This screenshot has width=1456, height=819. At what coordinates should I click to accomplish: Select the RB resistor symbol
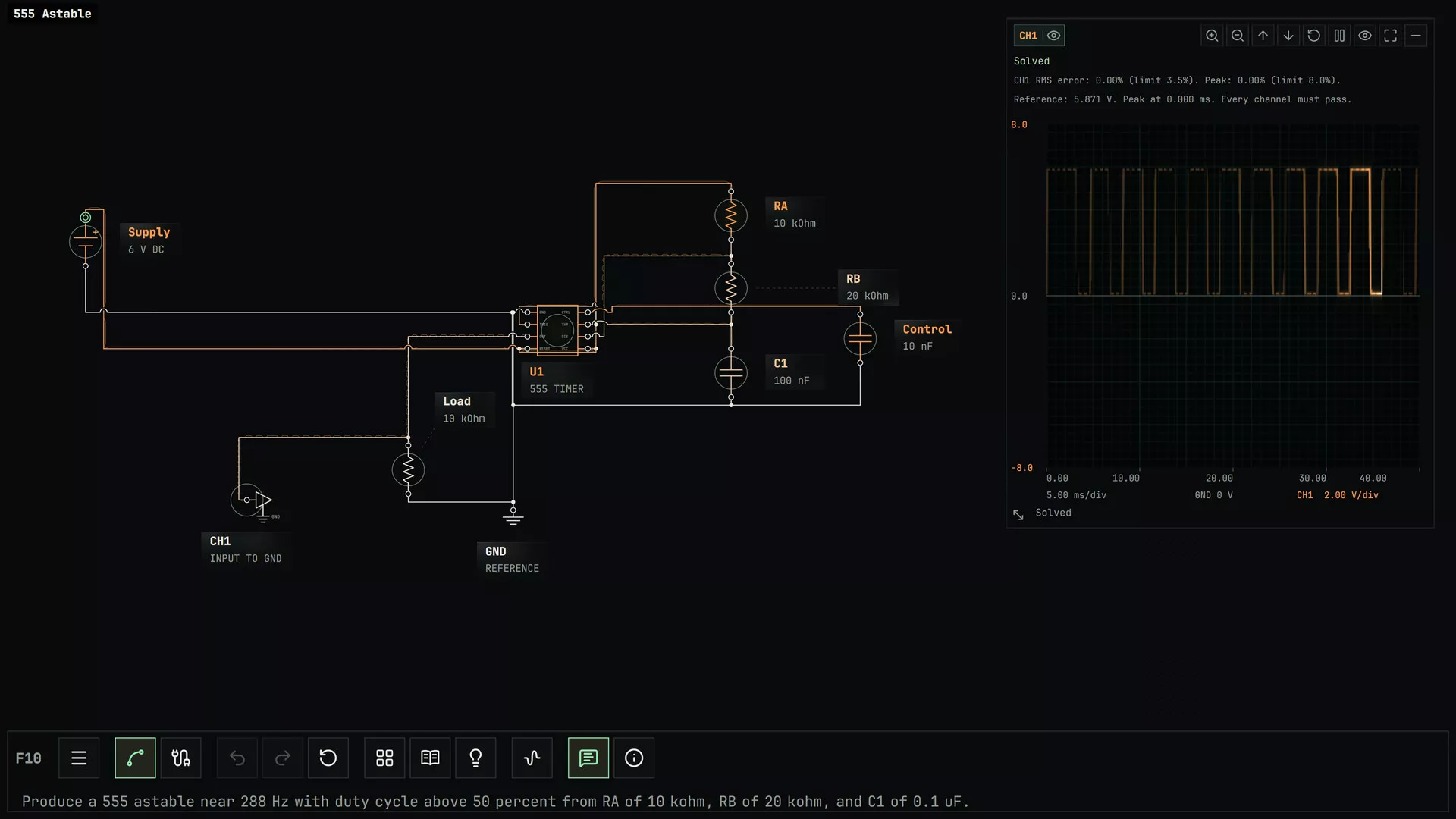click(x=731, y=288)
